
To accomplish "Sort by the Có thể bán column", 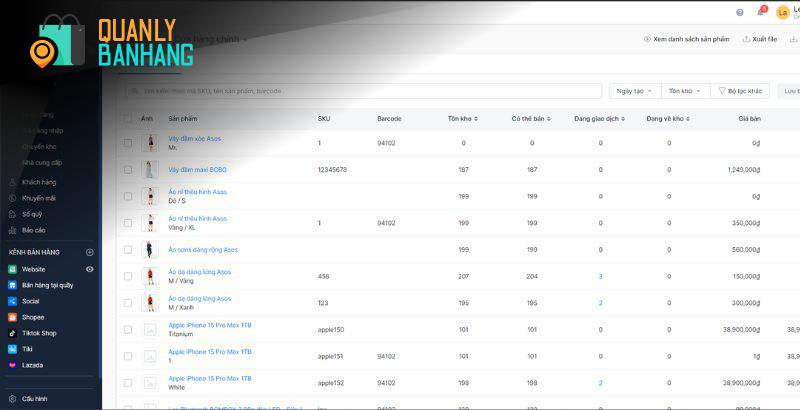I will (531, 119).
